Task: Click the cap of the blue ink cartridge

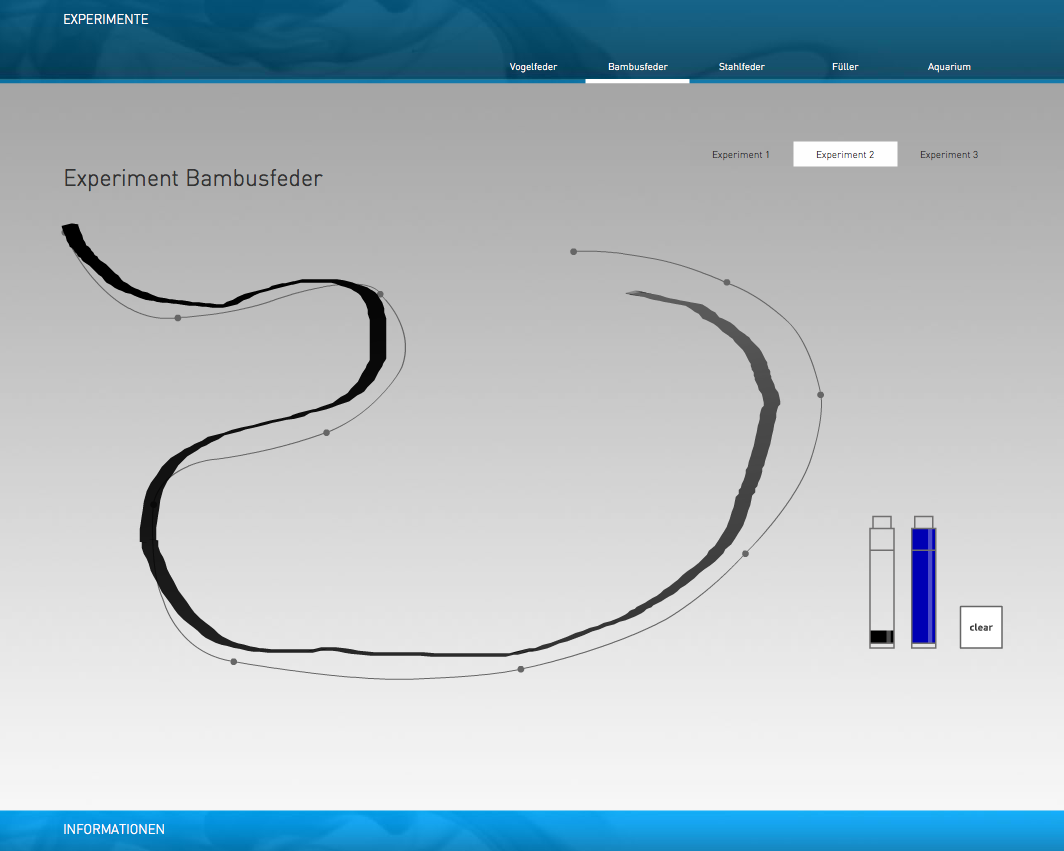Action: (x=923, y=521)
